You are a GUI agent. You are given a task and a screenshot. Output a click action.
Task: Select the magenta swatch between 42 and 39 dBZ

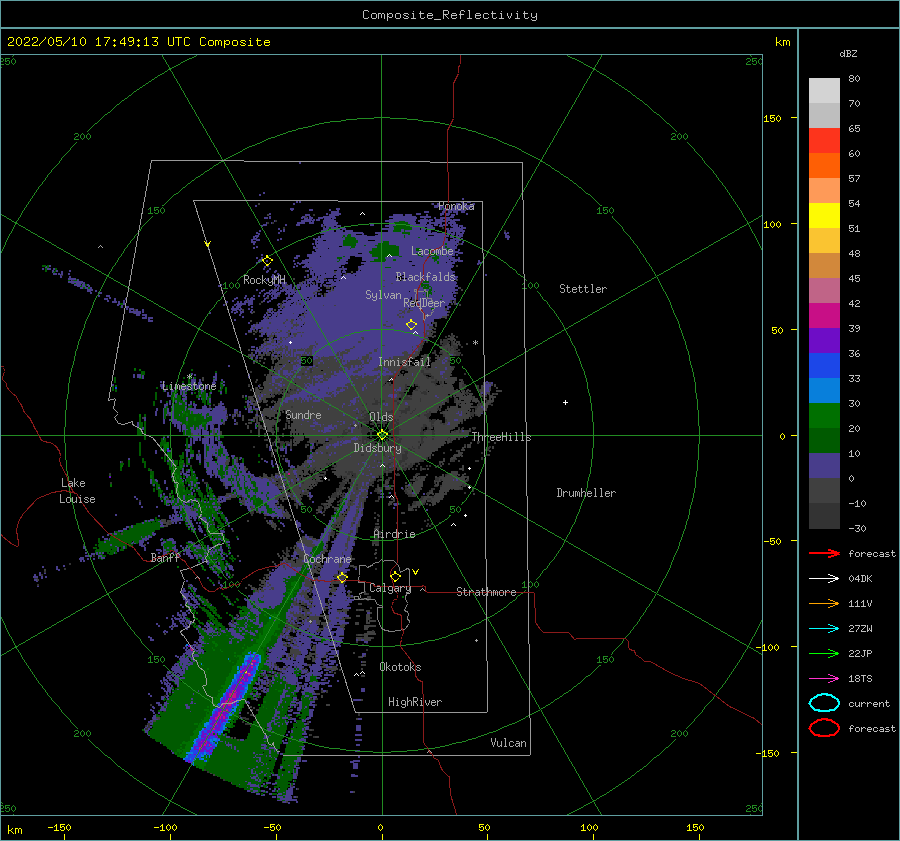coord(824,315)
